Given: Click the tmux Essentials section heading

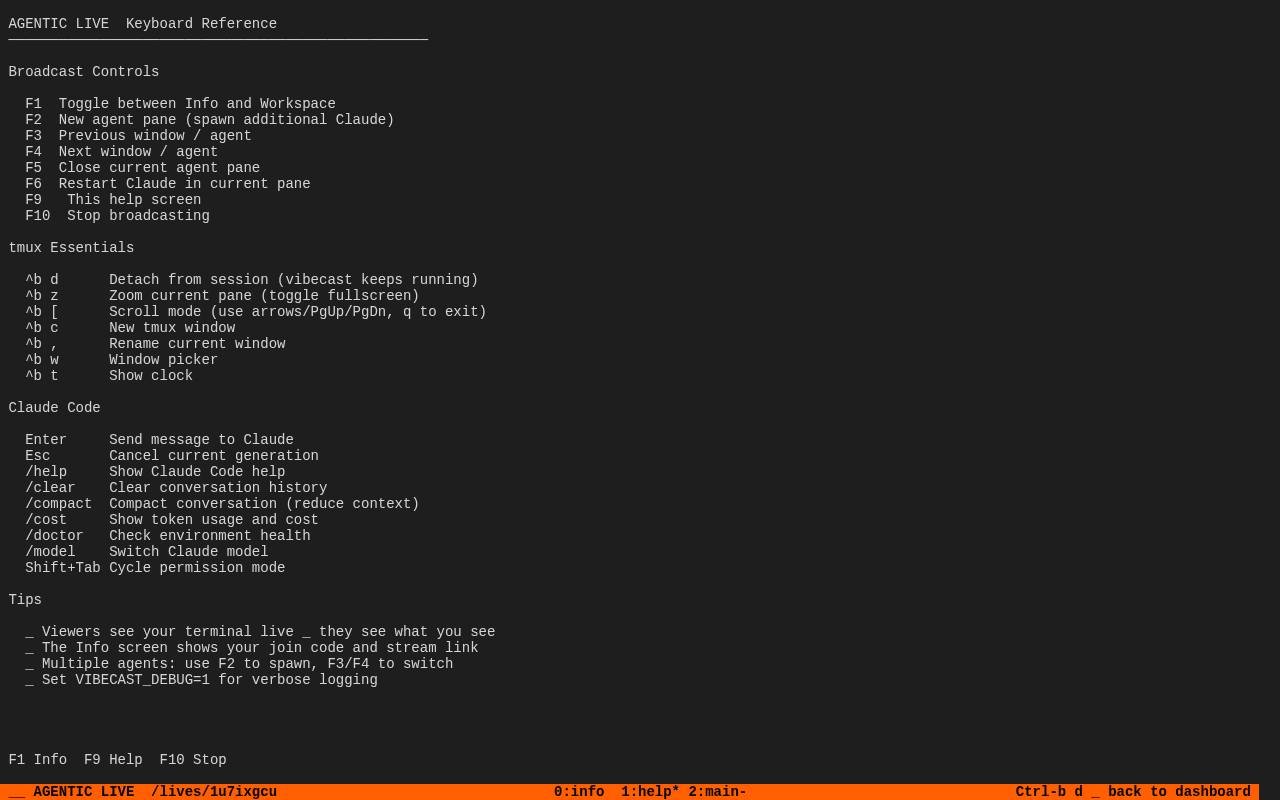Looking at the screenshot, I should coord(71,248).
